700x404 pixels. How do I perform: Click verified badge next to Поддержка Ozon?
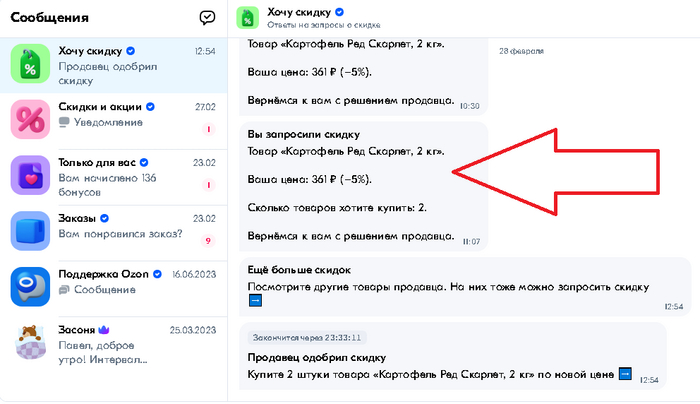pos(157,274)
